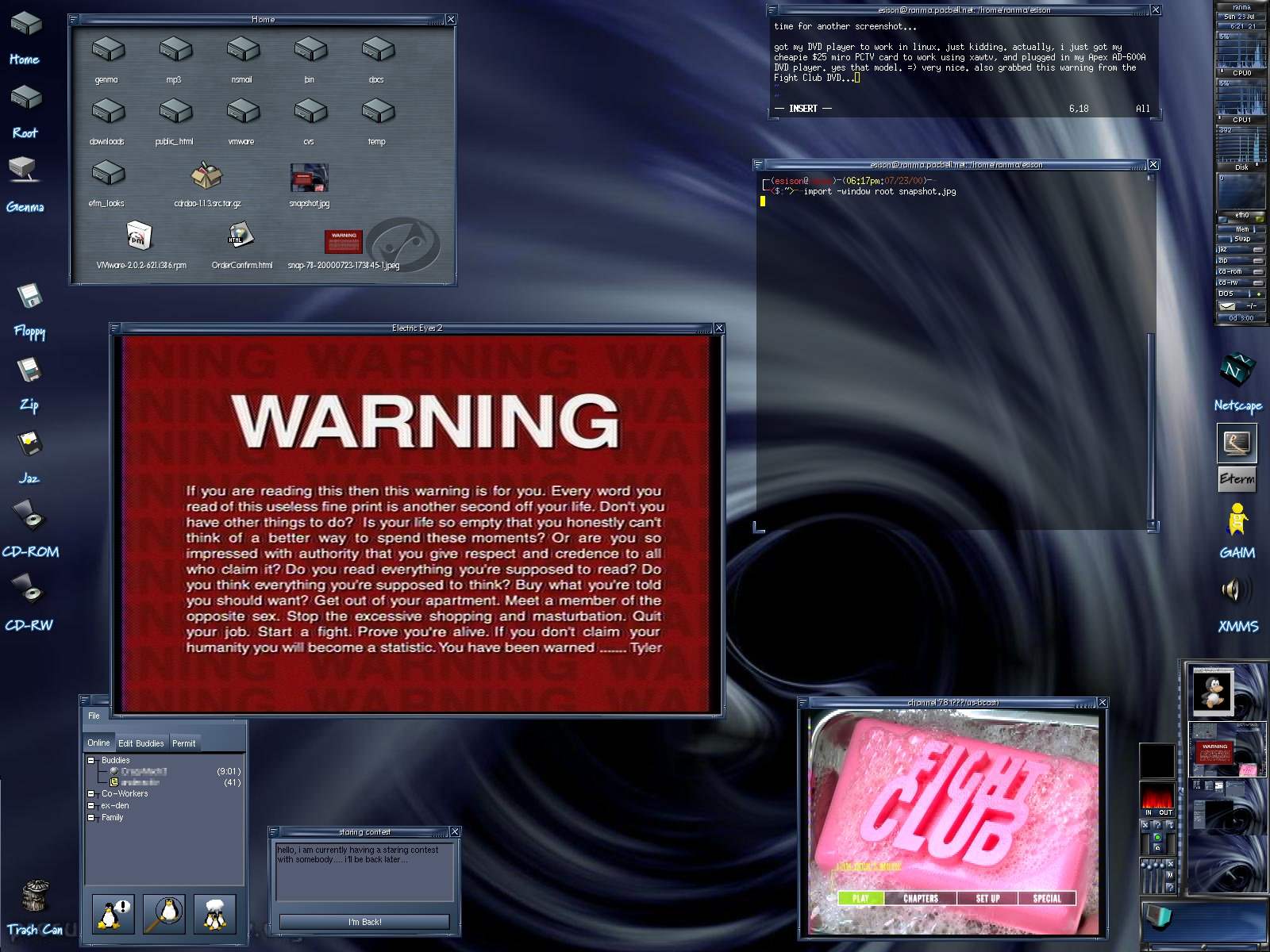Open the Trash Can icon
Viewport: 1270px width, 952px height.
click(x=34, y=896)
